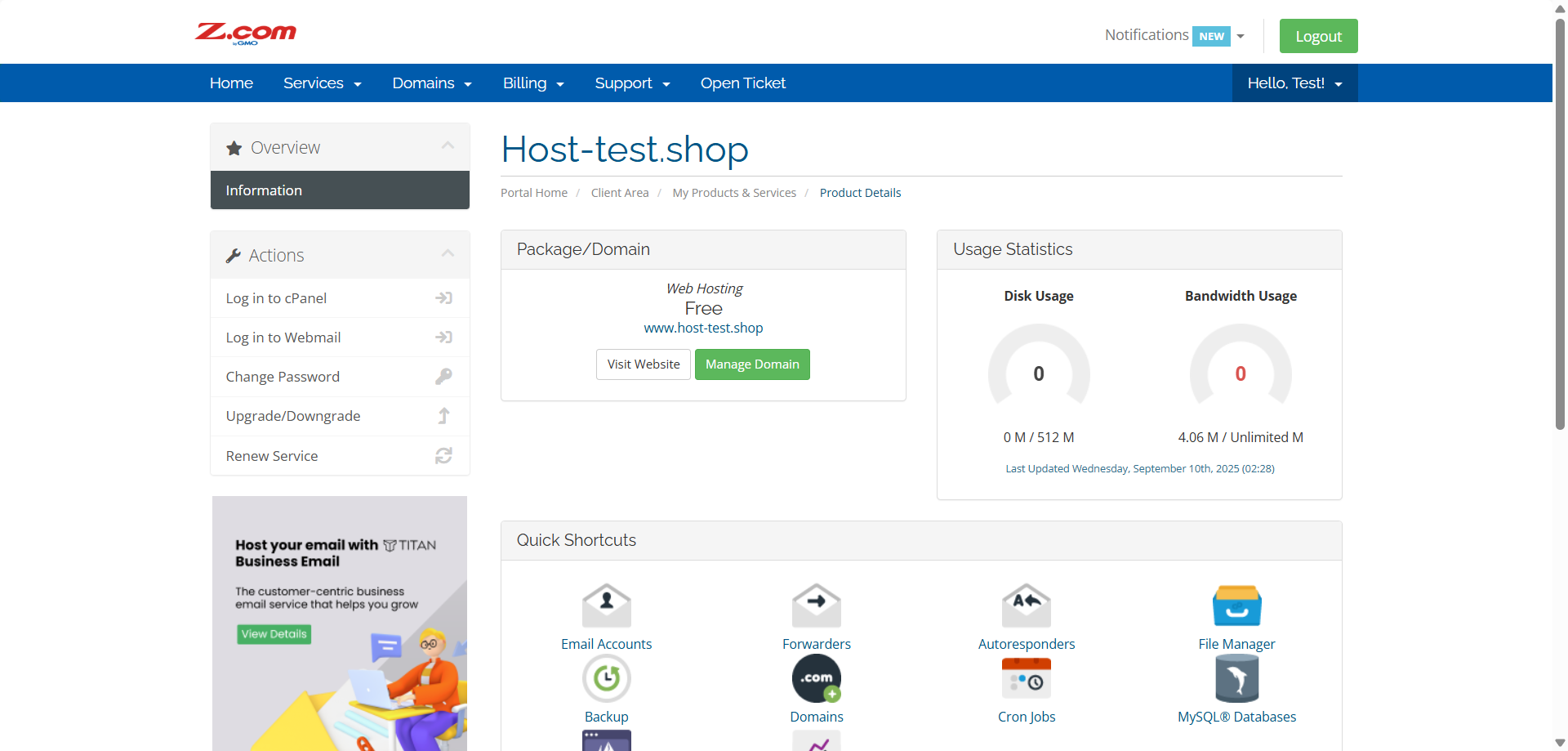Viewport: 1568px width, 751px height.
Task: Open the Domains shortcut icon
Action: [x=816, y=678]
